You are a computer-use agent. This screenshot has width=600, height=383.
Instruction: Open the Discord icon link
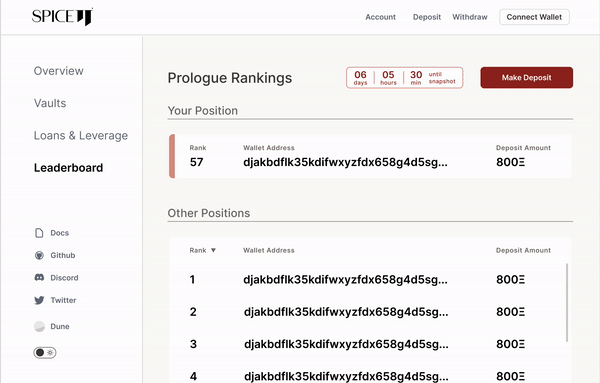(x=39, y=278)
